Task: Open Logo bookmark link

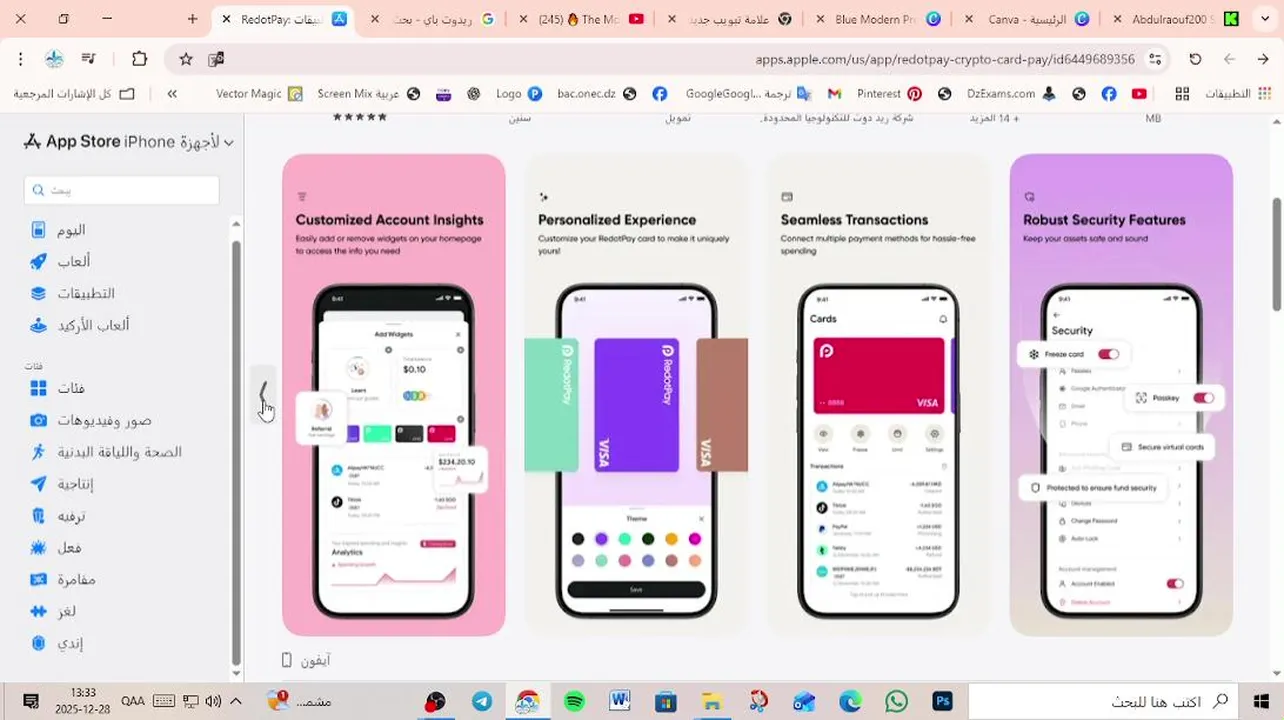Action: point(519,94)
